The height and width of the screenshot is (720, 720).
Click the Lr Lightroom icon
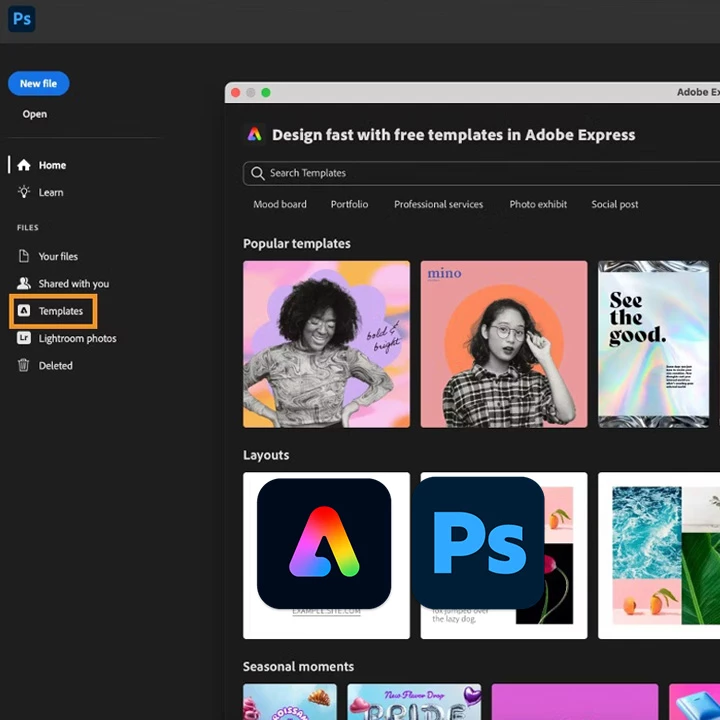[x=24, y=338]
